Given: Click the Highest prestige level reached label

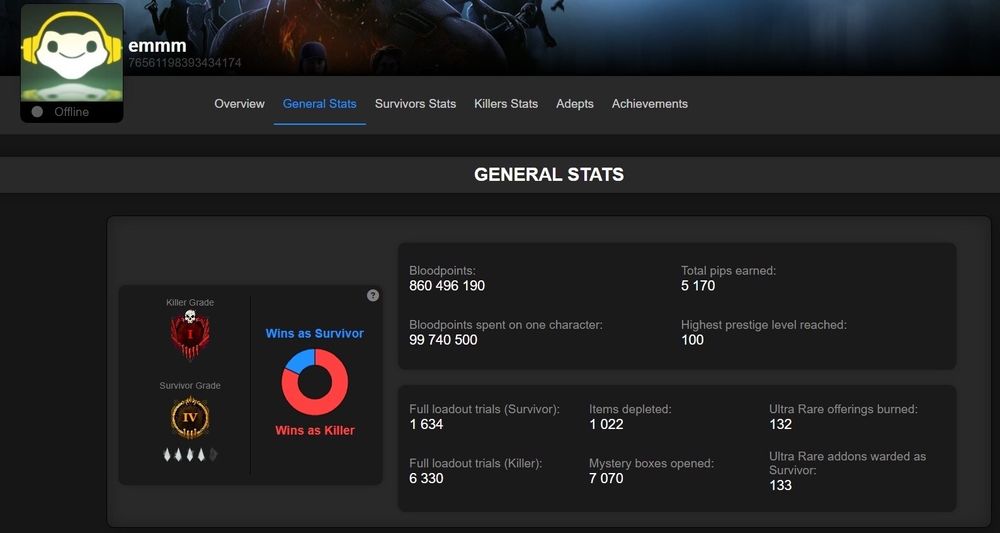Looking at the screenshot, I should coord(763,325).
